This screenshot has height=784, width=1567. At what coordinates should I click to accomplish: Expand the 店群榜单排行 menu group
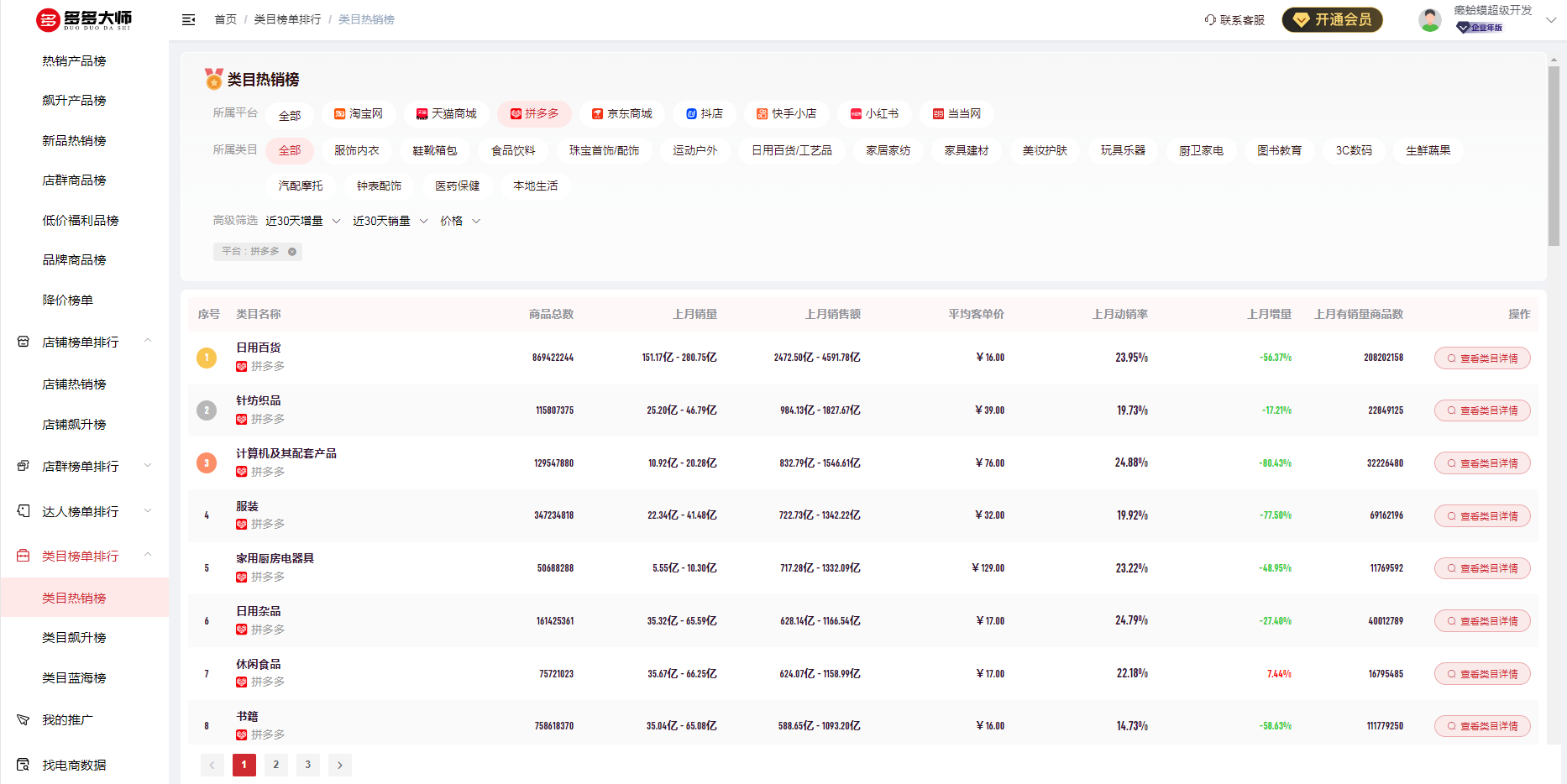[x=148, y=465]
